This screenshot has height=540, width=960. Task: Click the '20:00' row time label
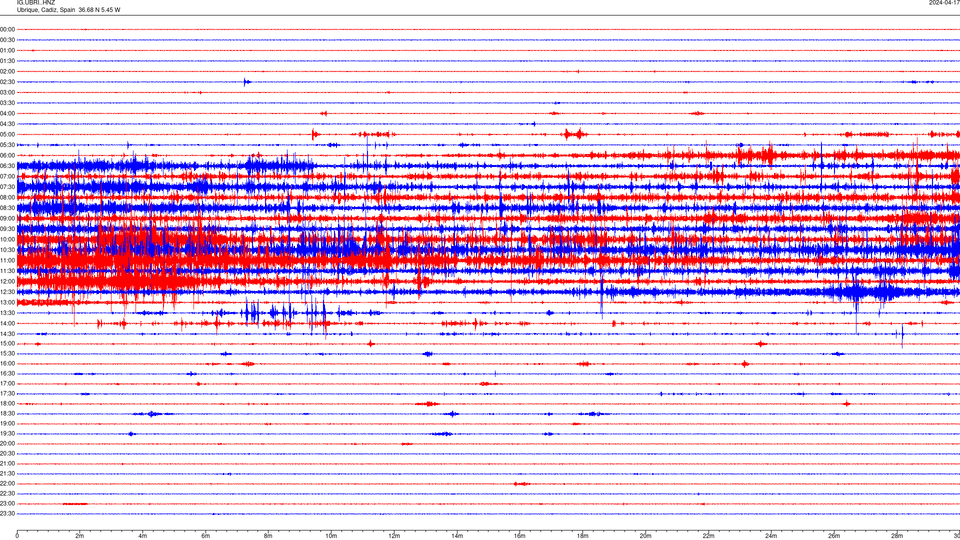[7, 444]
